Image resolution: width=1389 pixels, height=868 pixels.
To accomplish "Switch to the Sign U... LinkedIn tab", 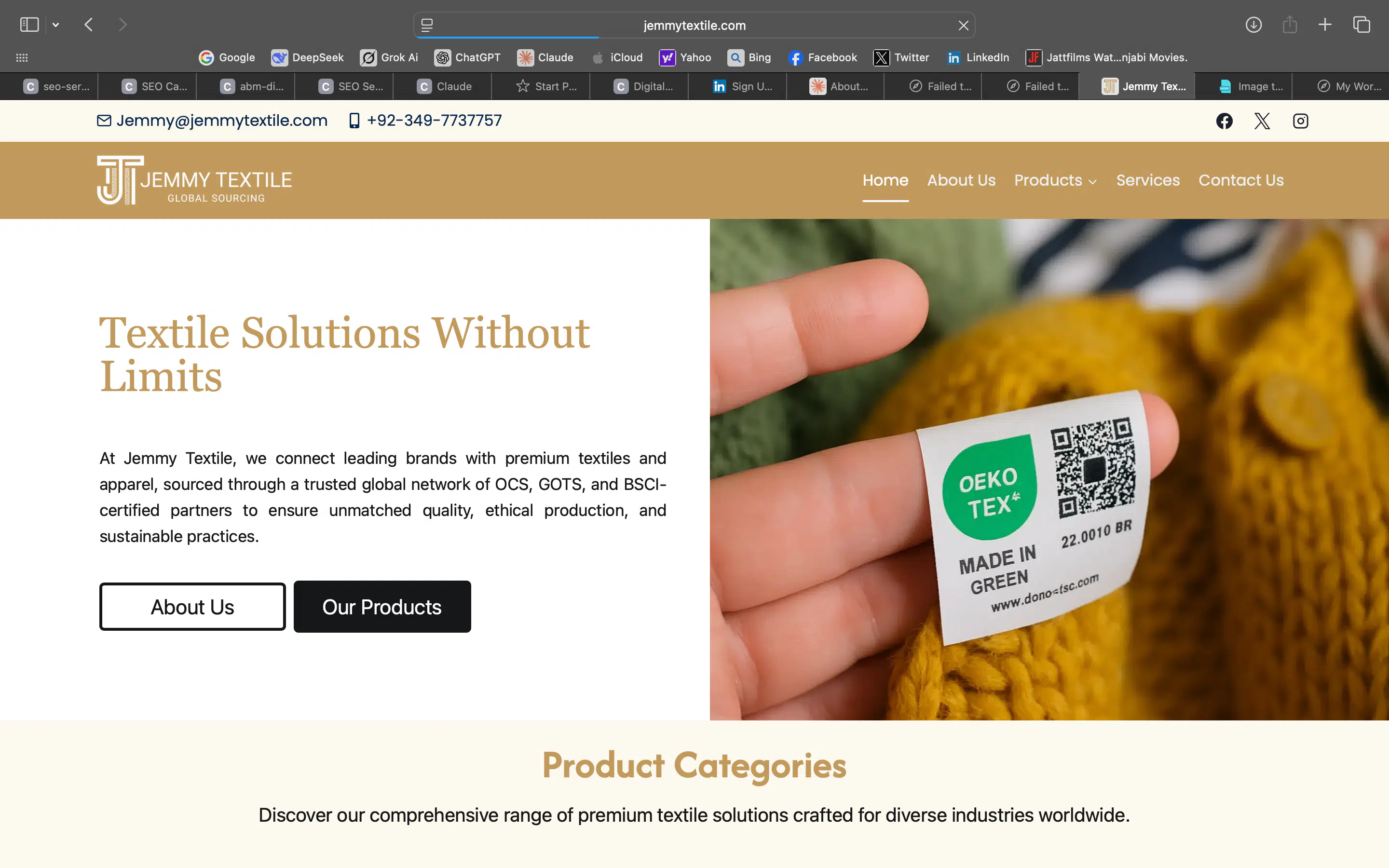I will (x=742, y=86).
